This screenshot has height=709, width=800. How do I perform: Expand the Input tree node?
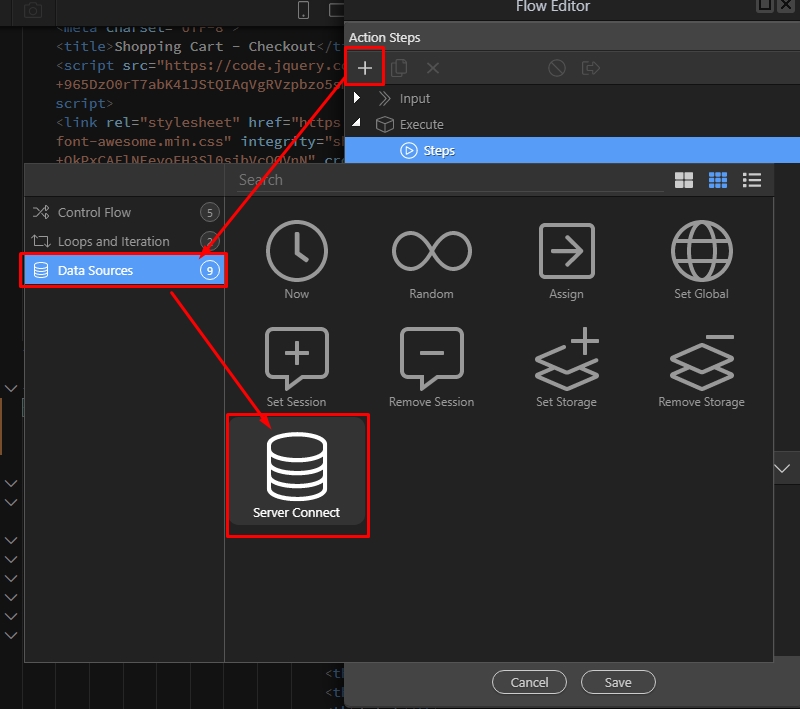coord(357,98)
